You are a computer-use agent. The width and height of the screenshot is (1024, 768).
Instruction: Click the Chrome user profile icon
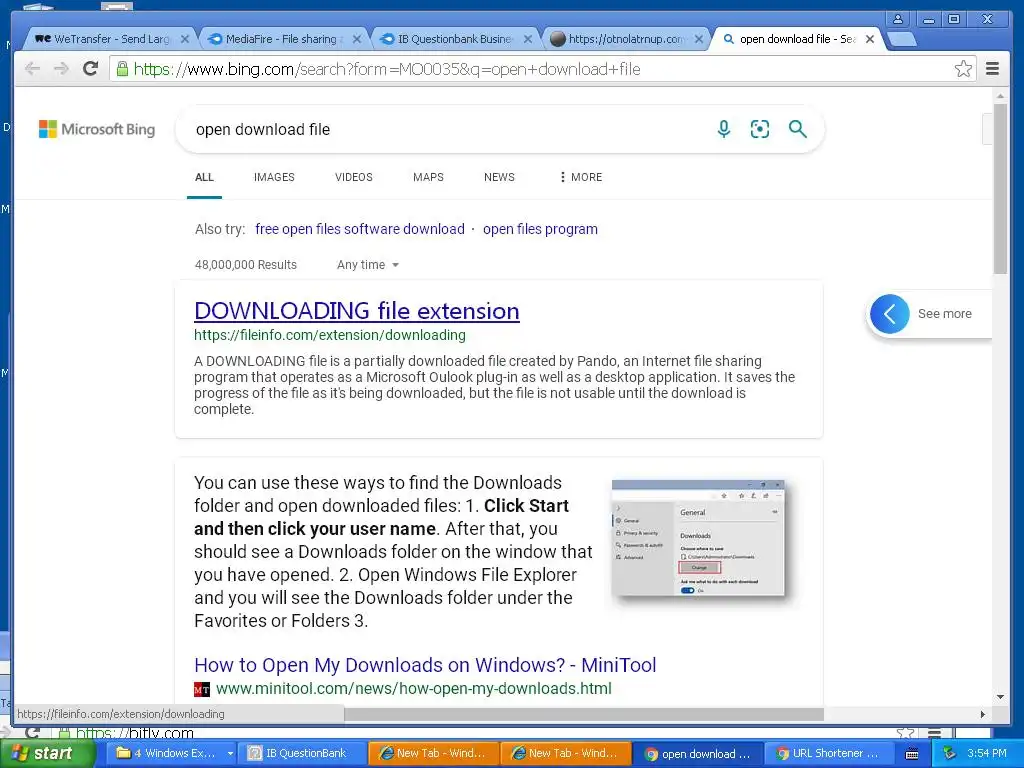(x=898, y=19)
